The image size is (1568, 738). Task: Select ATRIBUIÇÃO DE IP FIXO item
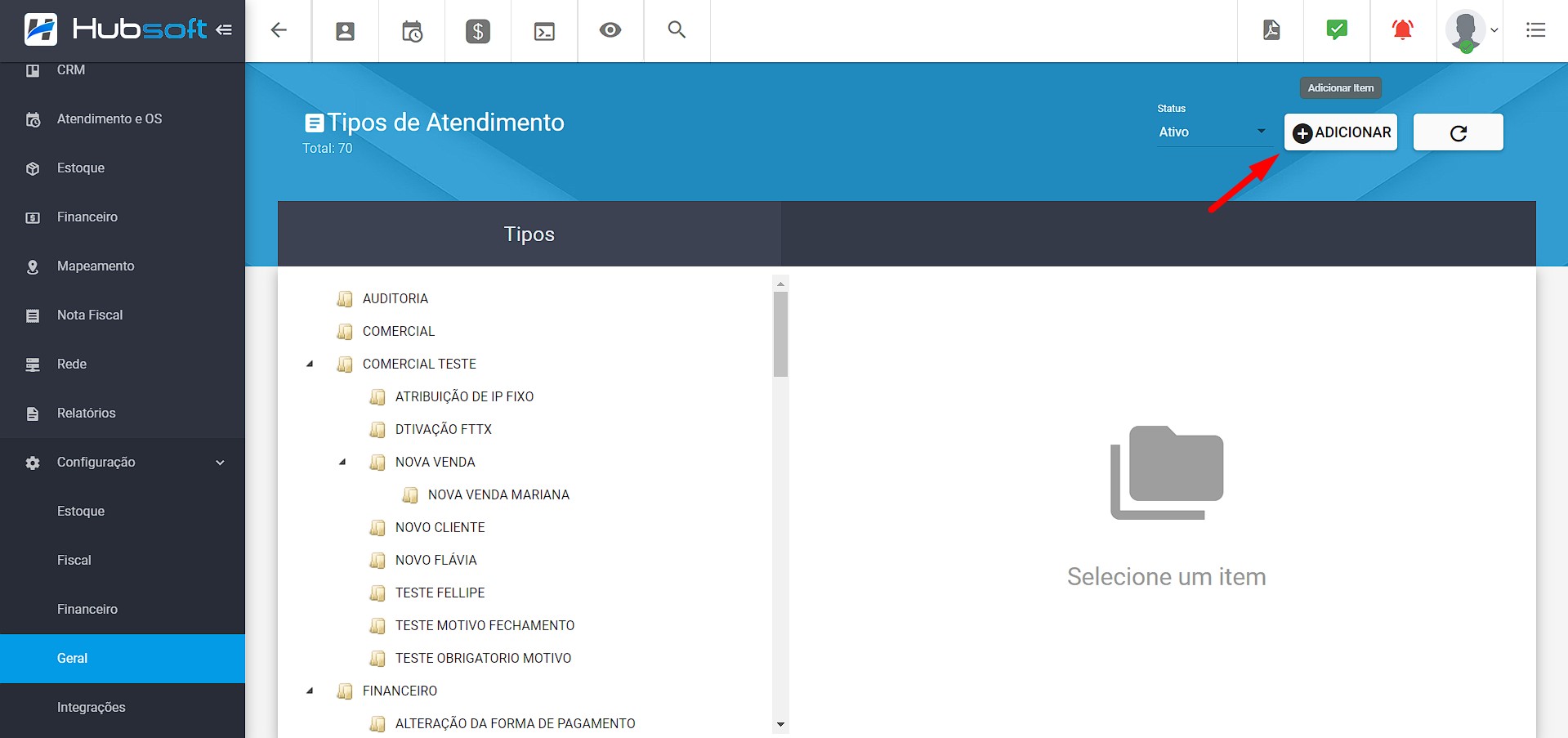pos(464,397)
